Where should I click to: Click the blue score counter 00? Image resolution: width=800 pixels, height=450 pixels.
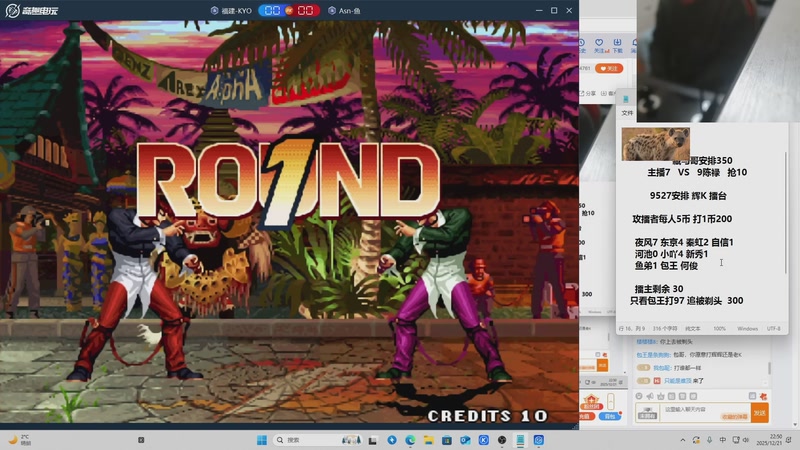tap(272, 11)
